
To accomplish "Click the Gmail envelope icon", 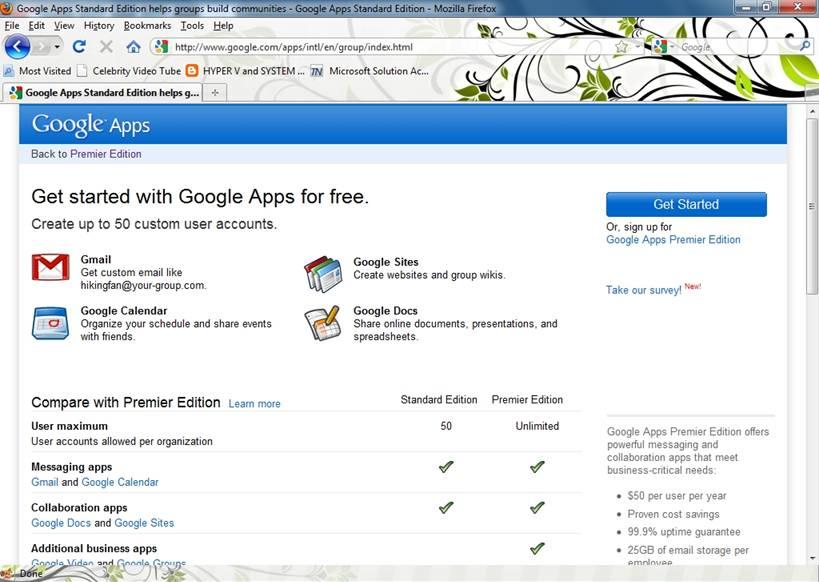I will [x=50, y=267].
